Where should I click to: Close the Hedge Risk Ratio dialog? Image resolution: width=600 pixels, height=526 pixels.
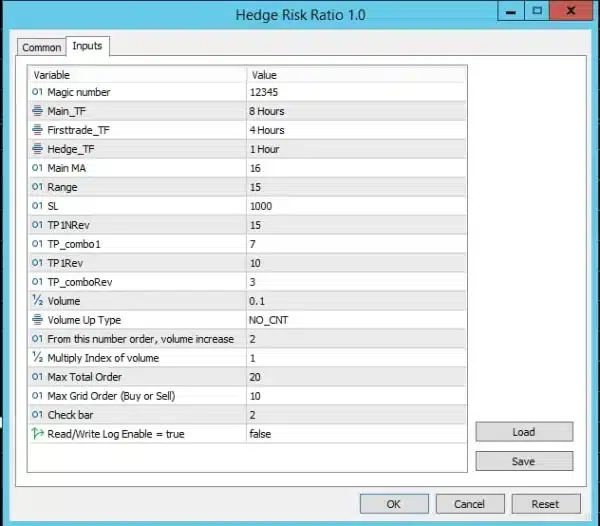pos(571,11)
